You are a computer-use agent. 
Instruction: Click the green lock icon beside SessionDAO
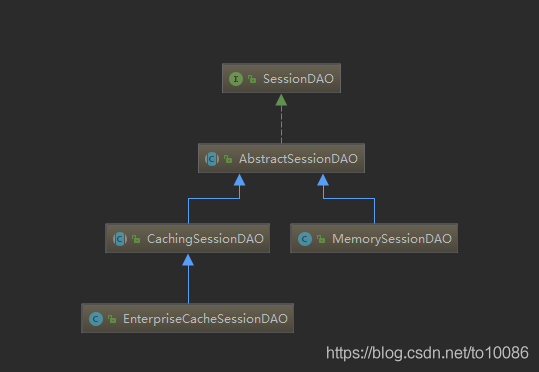[252, 79]
